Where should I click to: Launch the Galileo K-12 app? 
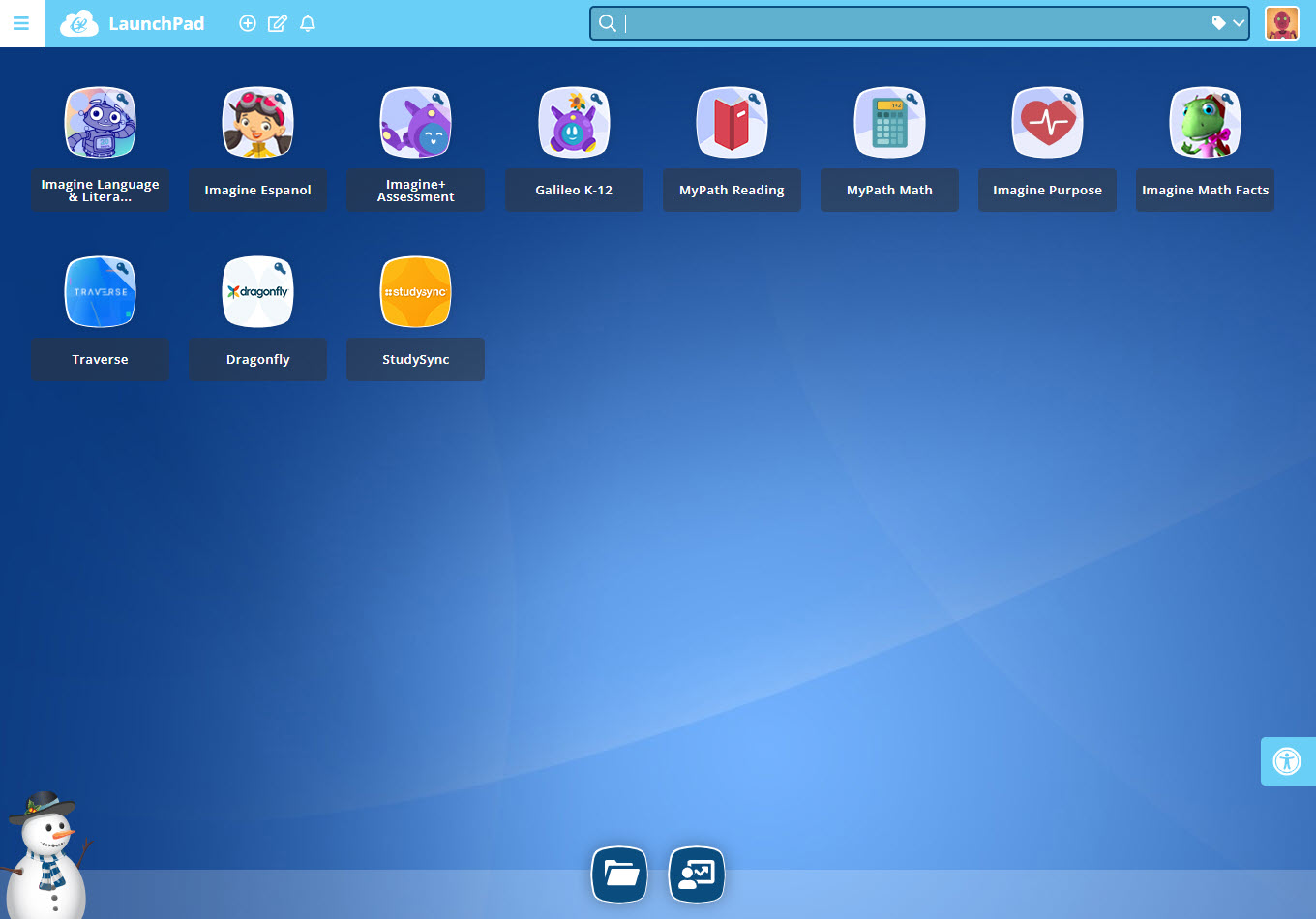tap(574, 122)
